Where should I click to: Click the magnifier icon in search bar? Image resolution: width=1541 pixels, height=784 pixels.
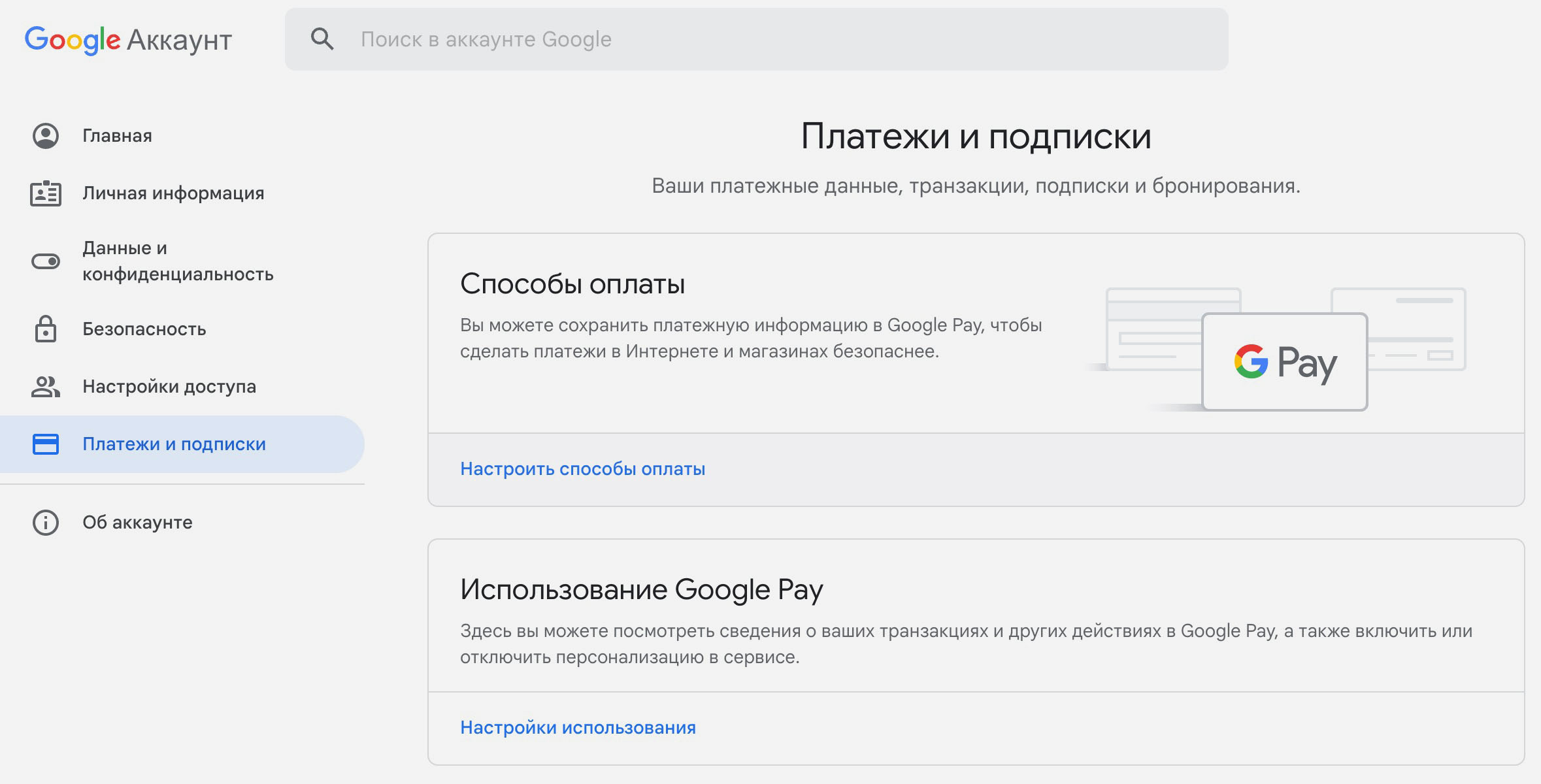point(322,39)
